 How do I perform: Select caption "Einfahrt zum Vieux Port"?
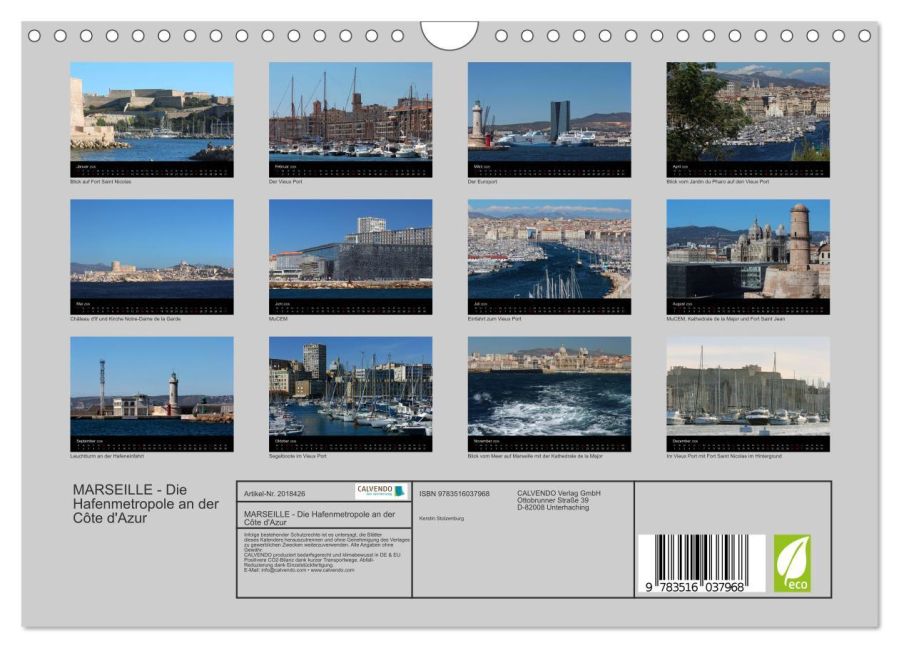coord(495,319)
